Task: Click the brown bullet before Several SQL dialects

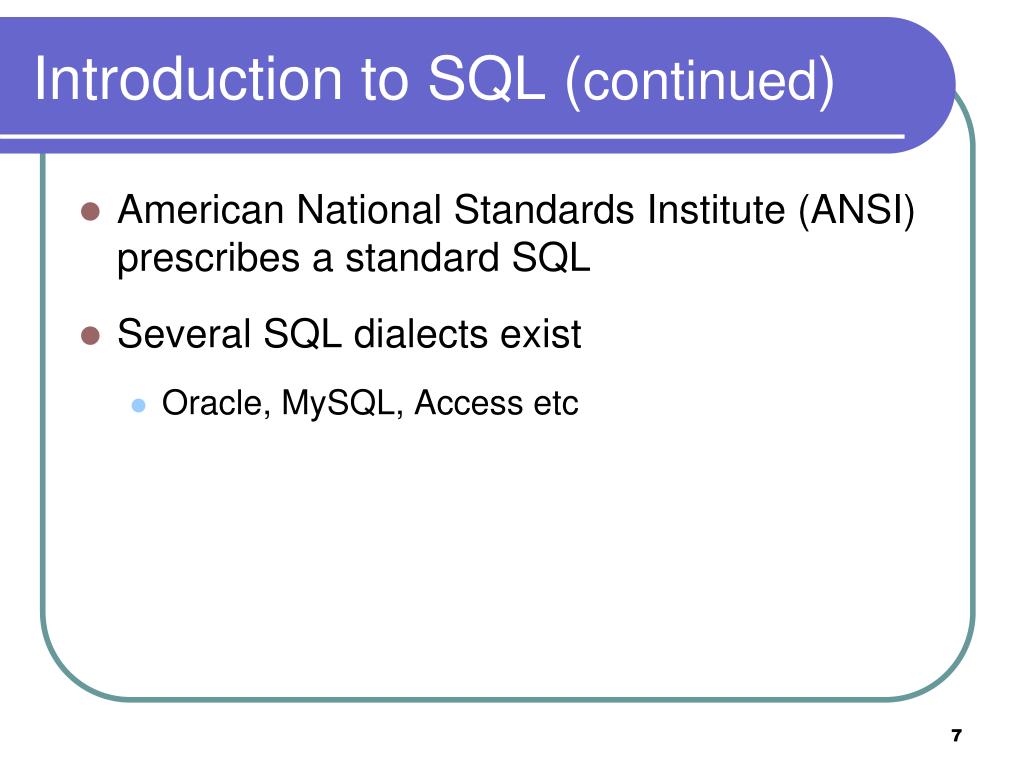Action: (x=90, y=336)
